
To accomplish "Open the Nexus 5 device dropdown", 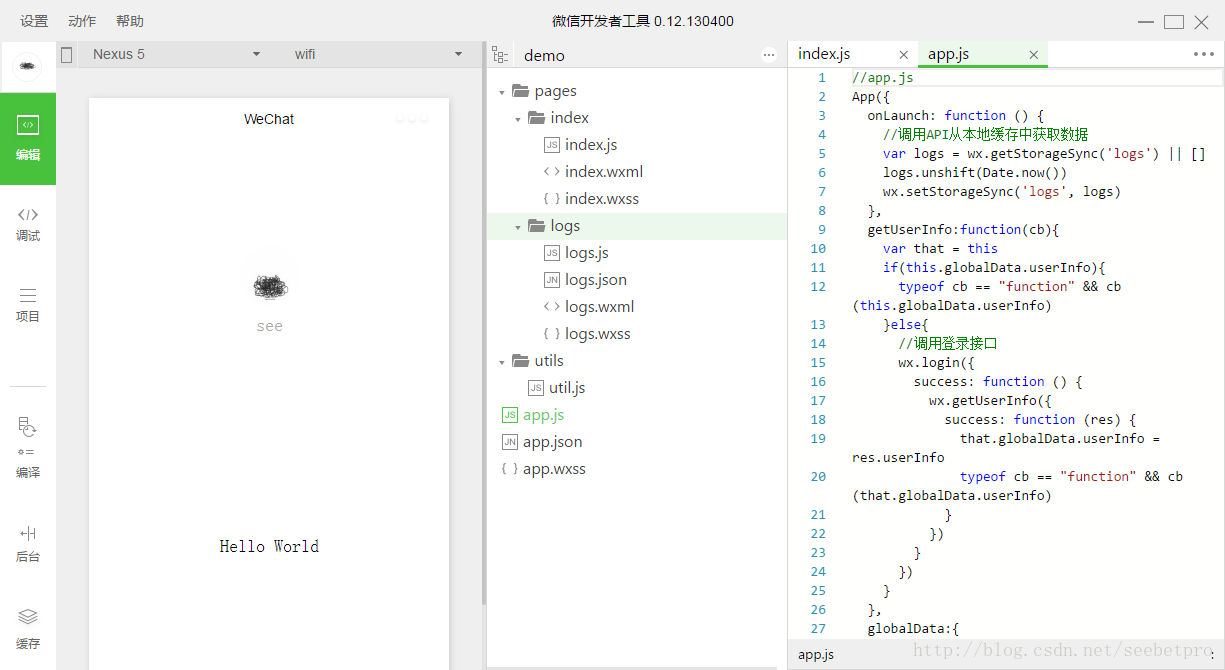I will [175, 54].
